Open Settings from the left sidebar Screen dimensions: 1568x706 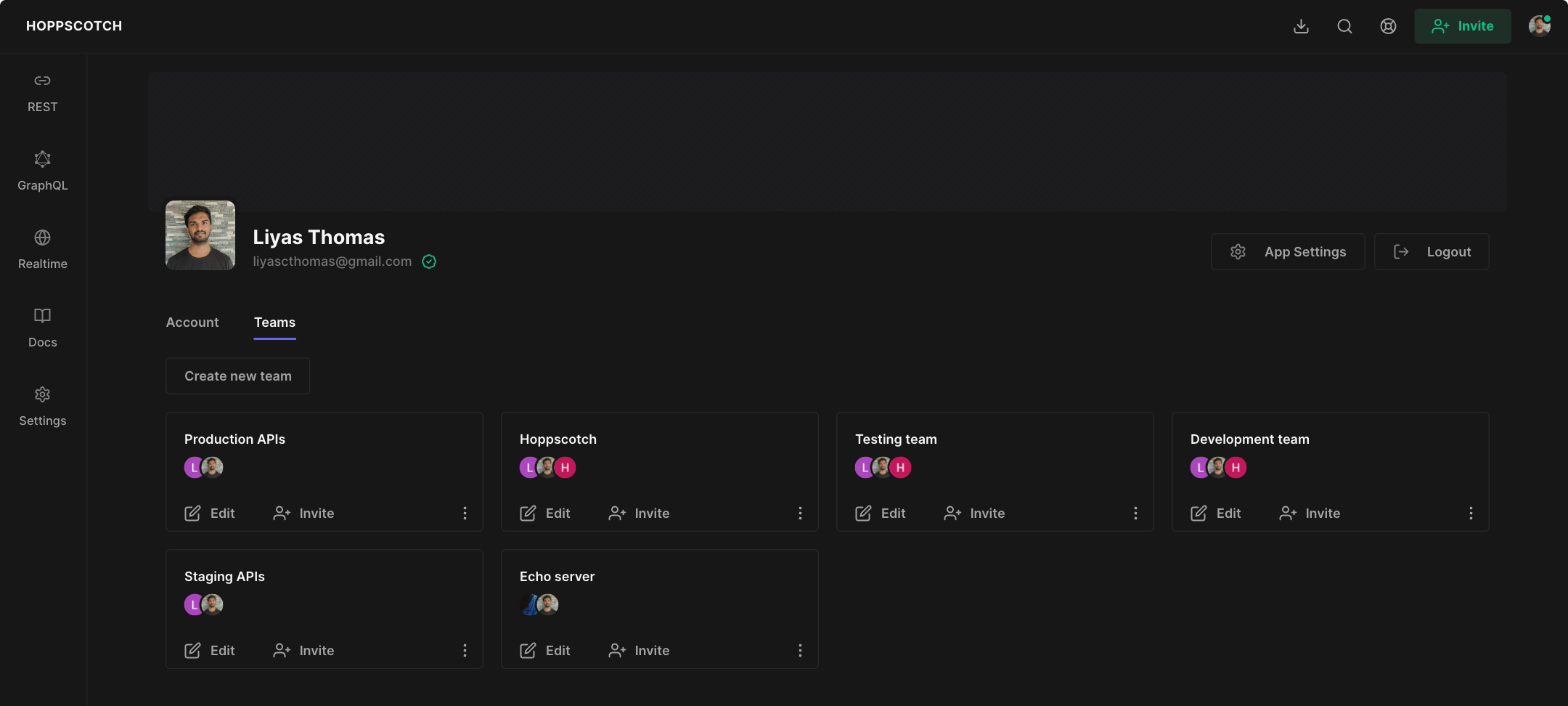[42, 407]
